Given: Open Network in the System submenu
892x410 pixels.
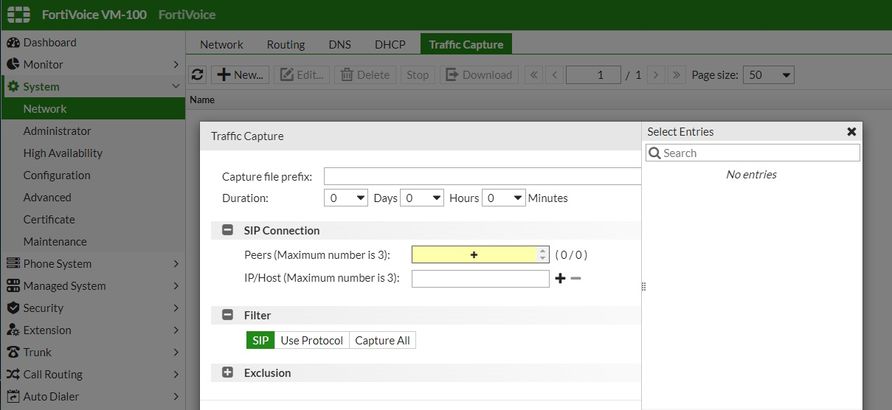Looking at the screenshot, I should point(93,109).
